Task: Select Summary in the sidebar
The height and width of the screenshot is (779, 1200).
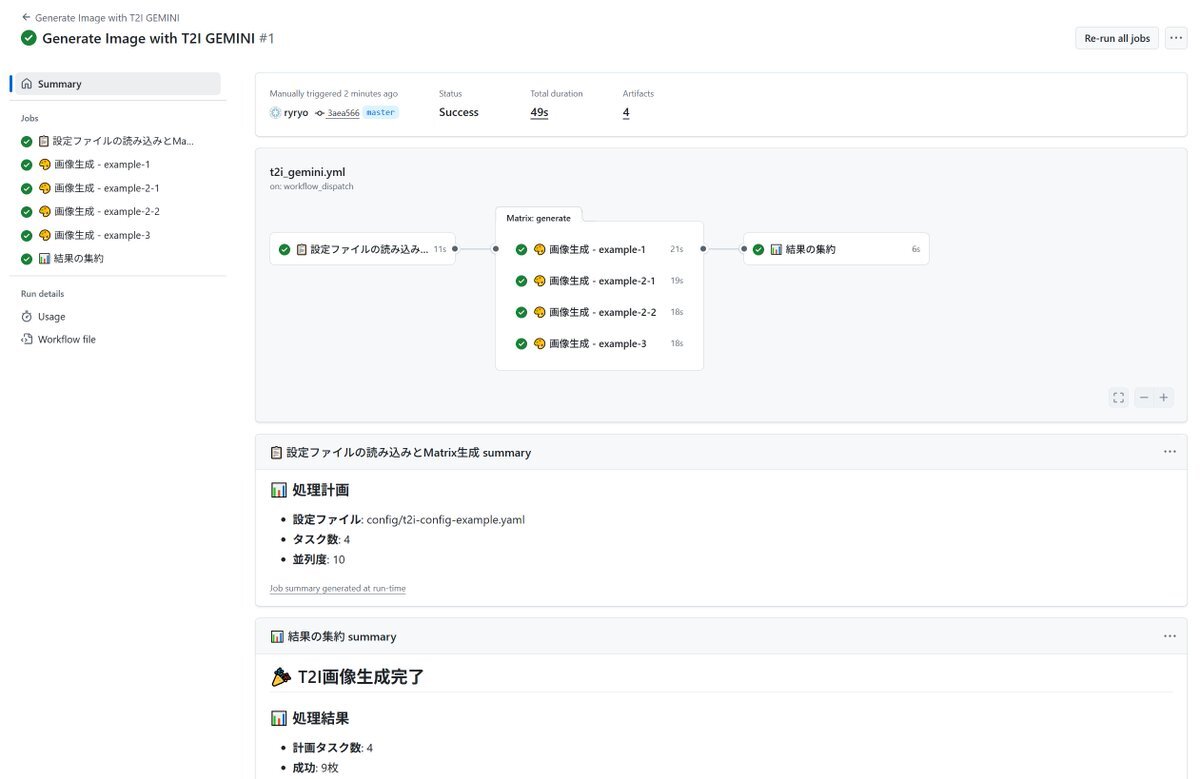Action: [115, 84]
